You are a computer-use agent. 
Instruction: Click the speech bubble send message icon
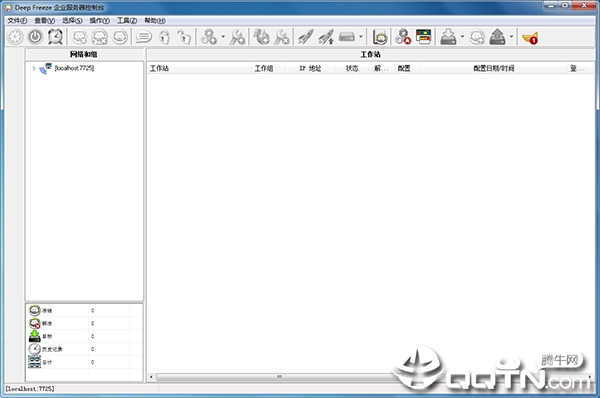[144, 37]
